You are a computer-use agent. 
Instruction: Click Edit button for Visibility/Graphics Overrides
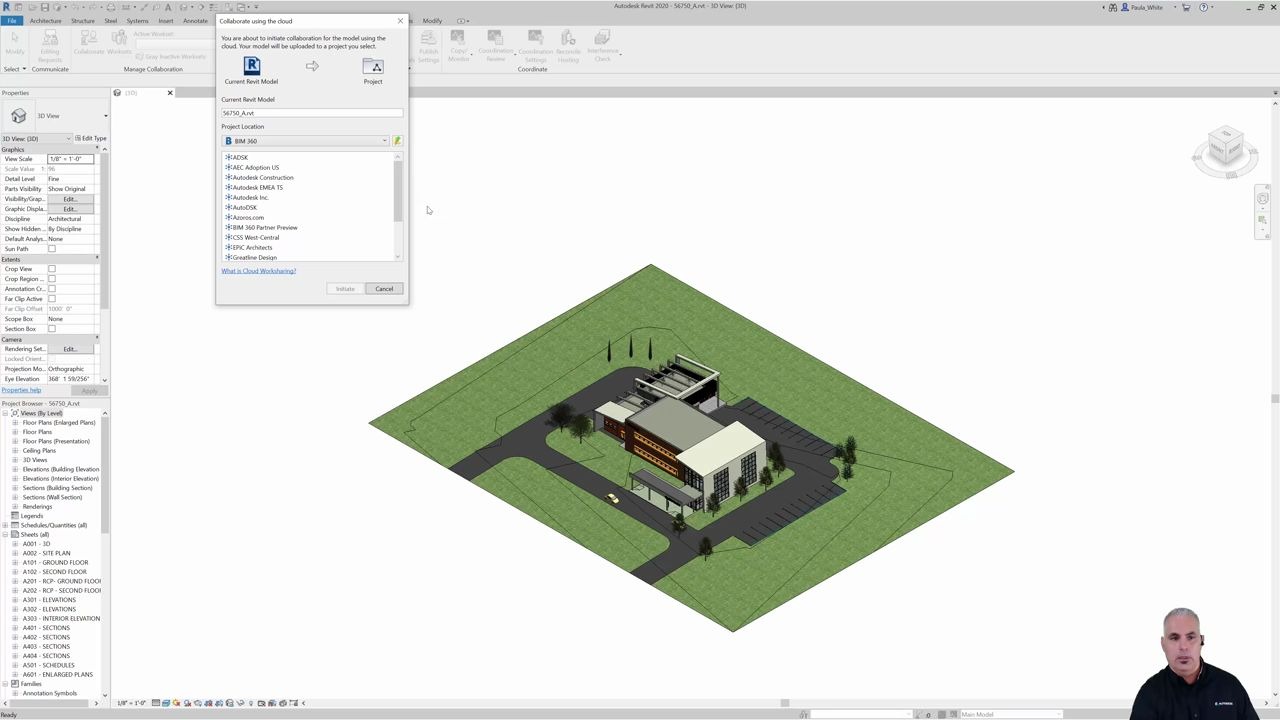69,199
